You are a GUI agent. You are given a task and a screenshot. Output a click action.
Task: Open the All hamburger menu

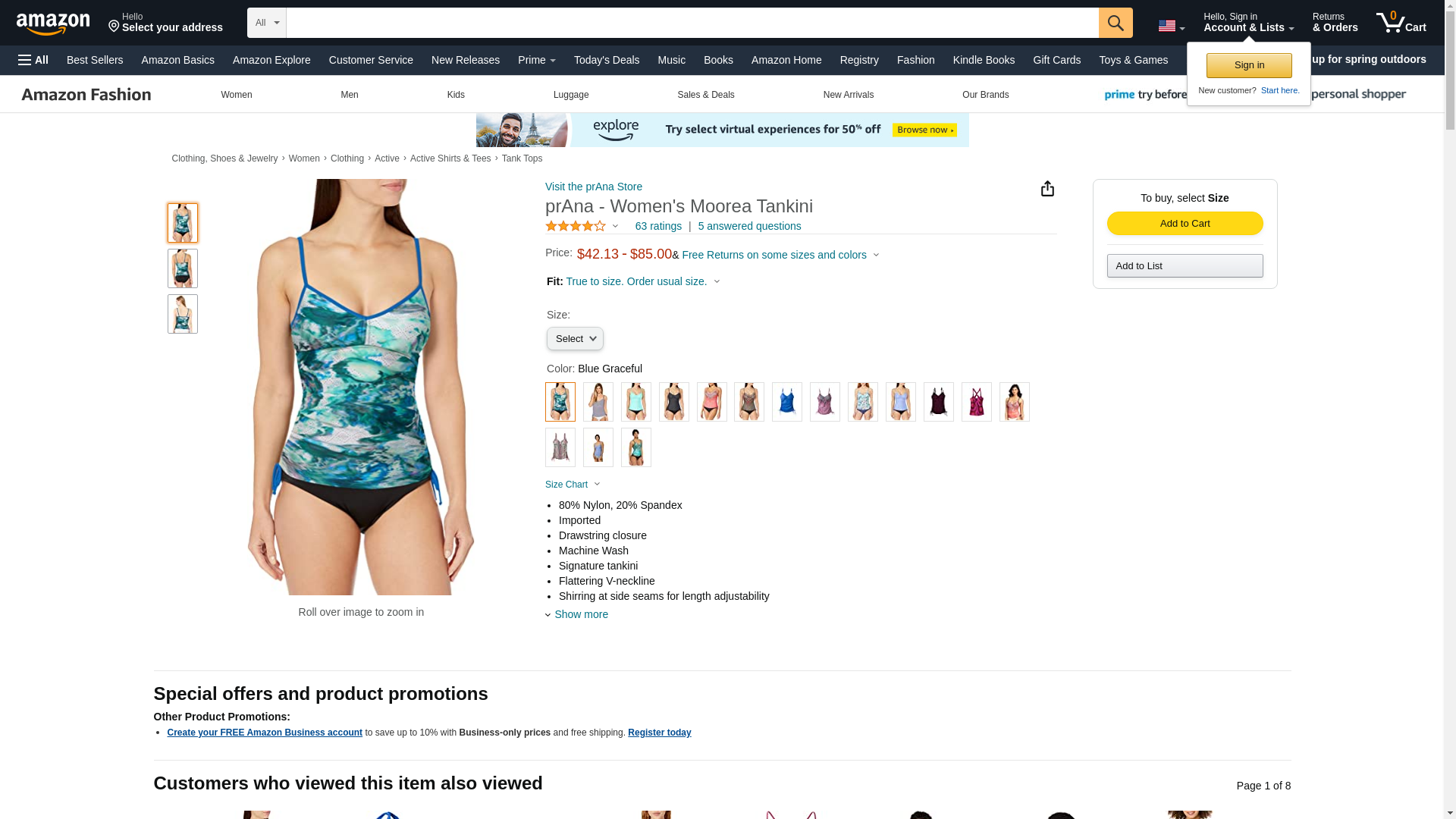[33, 60]
